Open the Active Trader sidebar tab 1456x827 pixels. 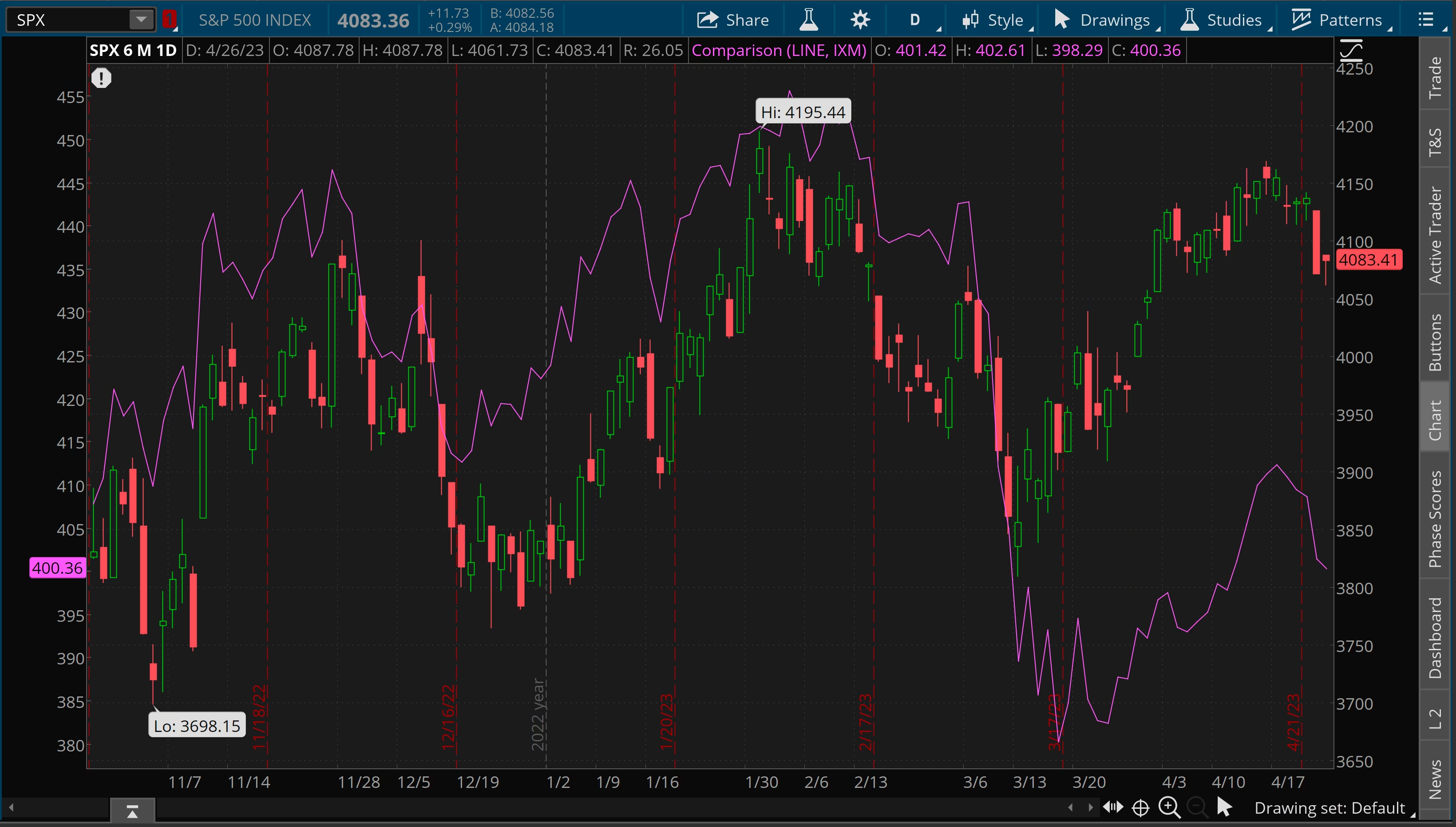click(1436, 235)
